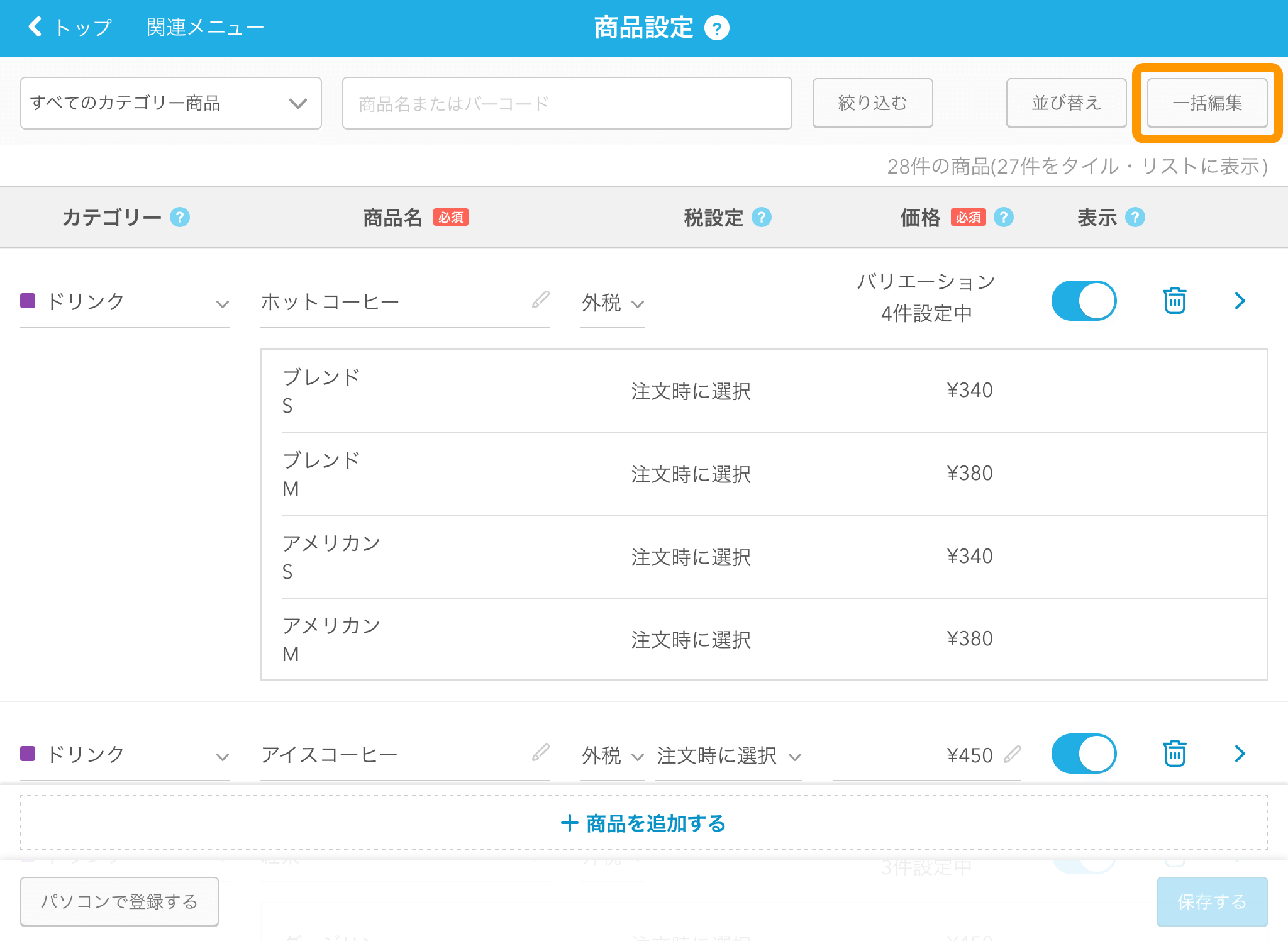Image resolution: width=1288 pixels, height=941 pixels.
Task: Click the 価格 help icon
Action: [1004, 217]
